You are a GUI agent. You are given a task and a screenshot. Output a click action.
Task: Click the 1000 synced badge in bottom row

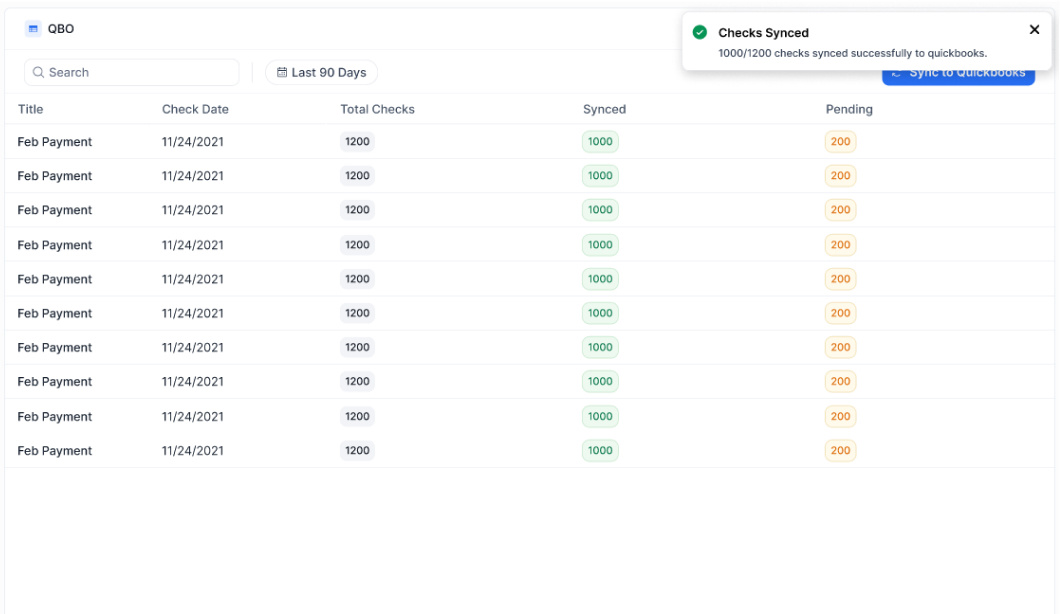pyautogui.click(x=600, y=450)
